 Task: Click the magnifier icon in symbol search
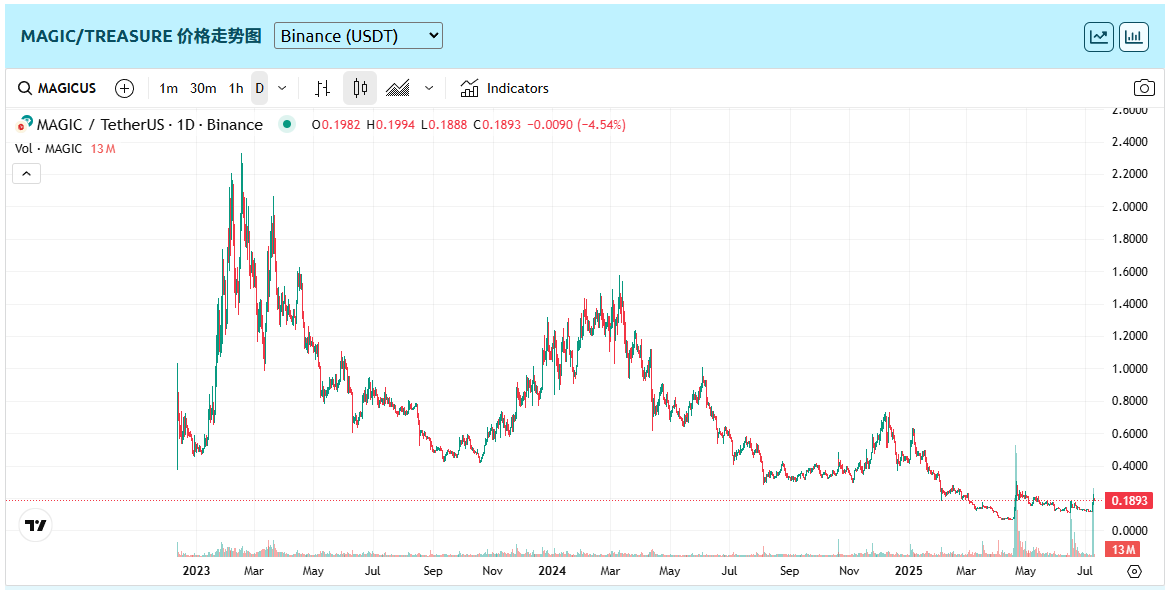[25, 89]
